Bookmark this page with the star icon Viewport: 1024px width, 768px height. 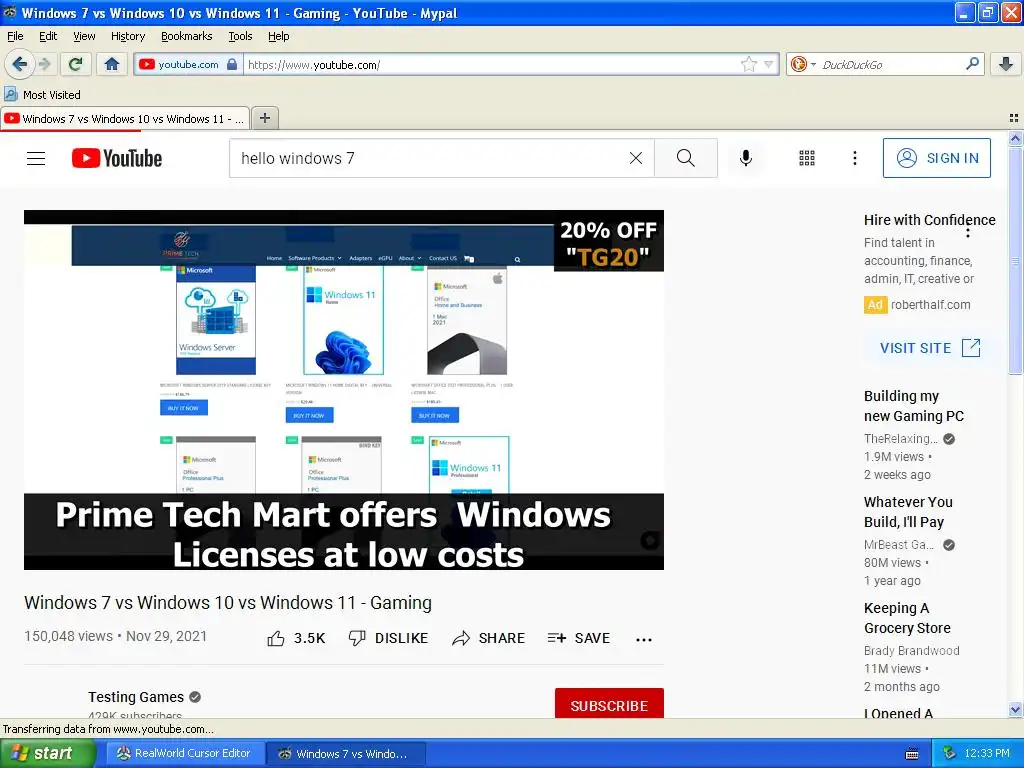[x=748, y=64]
